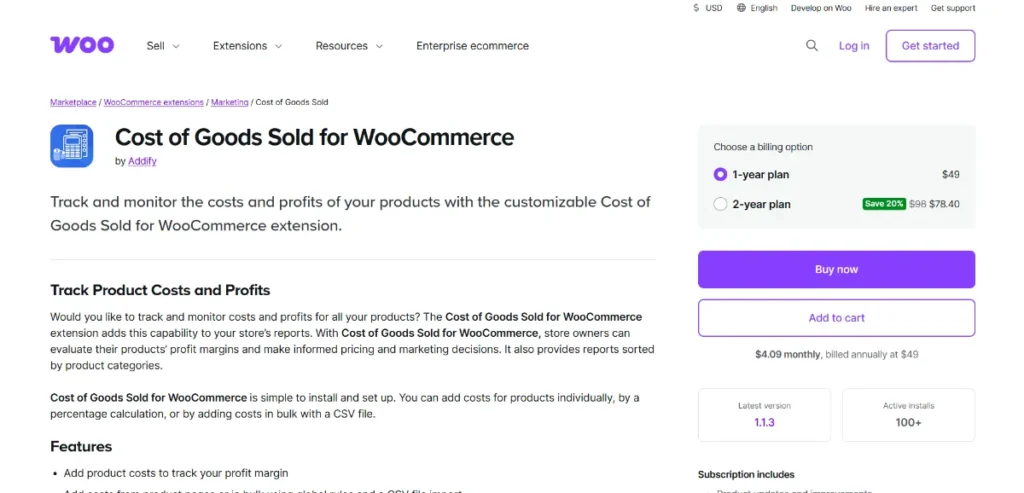Click the USD currency dollar icon
The image size is (1024, 493).
[696, 8]
